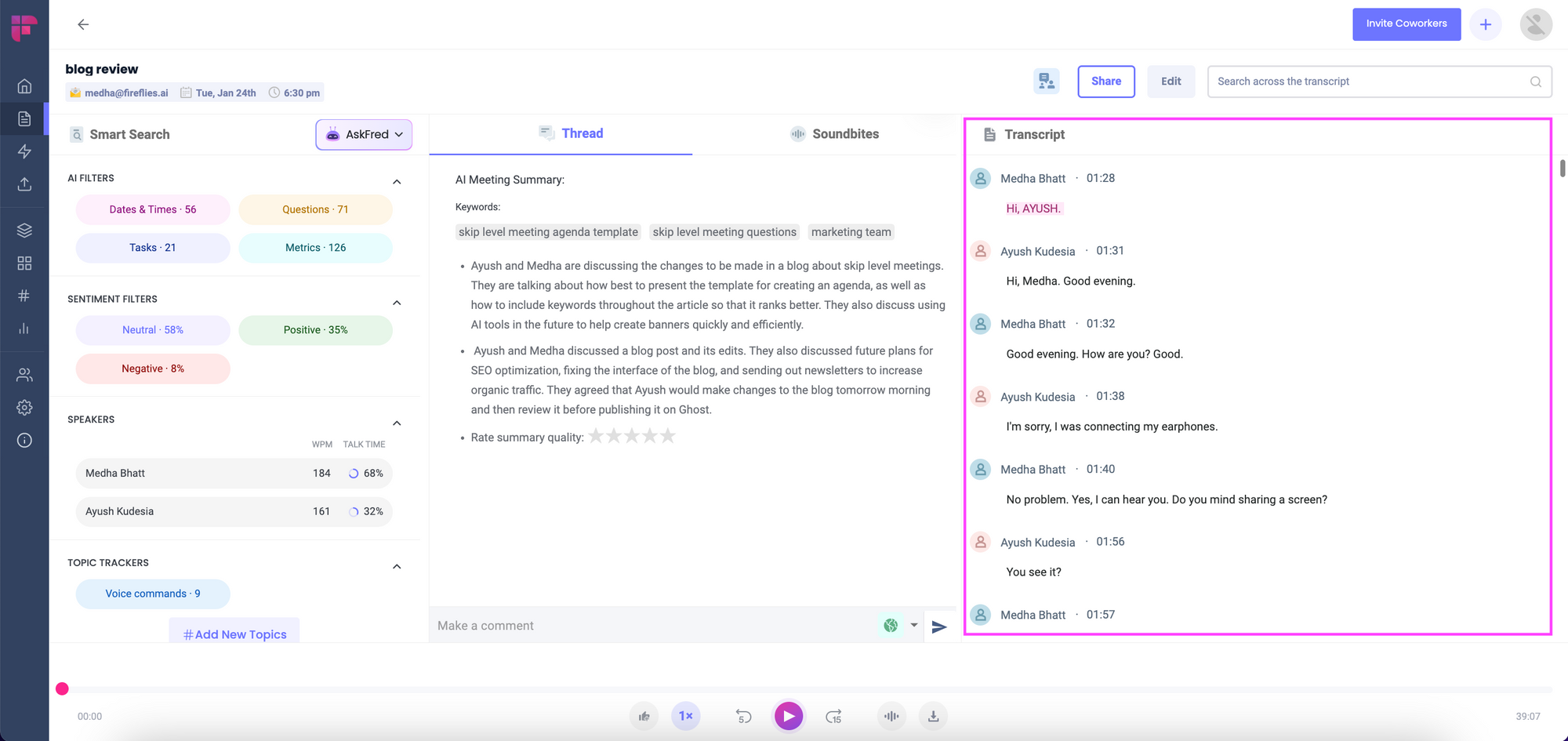Click the Invite Coworkers button
This screenshot has width=1568, height=741.
pos(1406,24)
